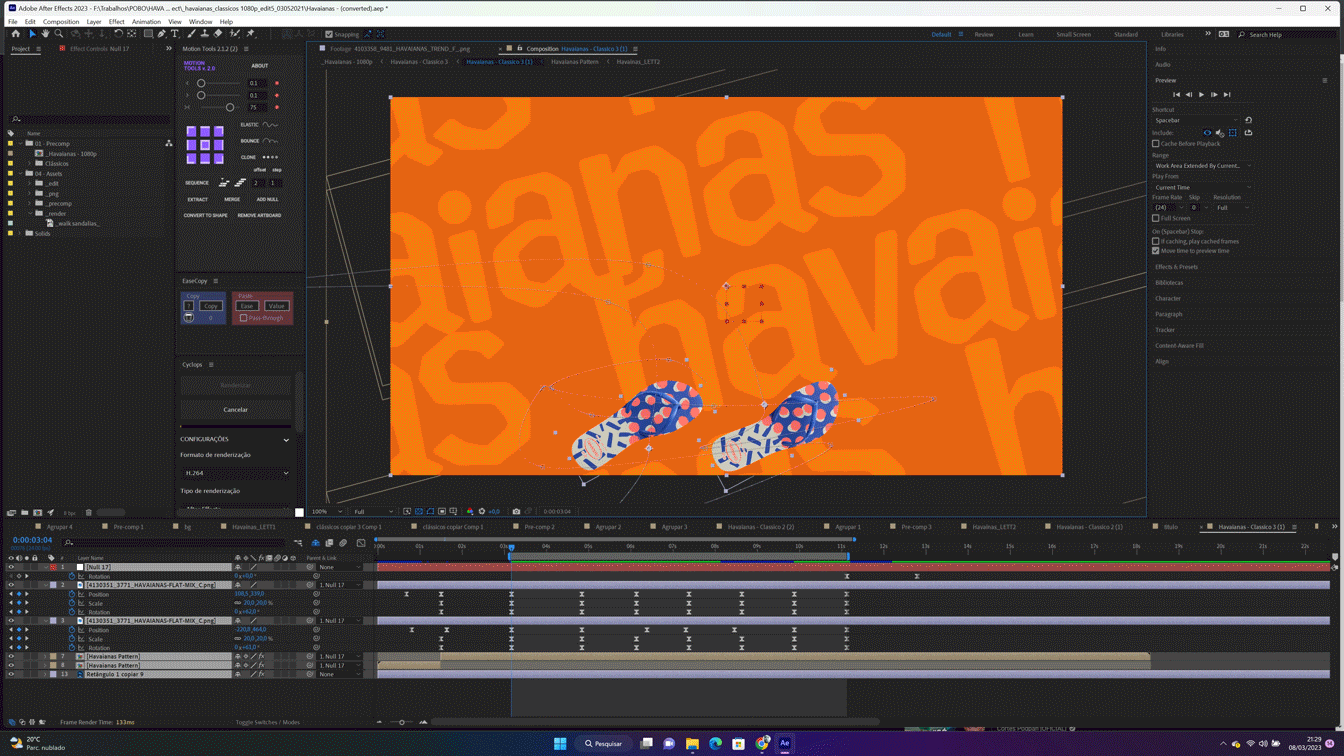Click the Preview first frame button
Image resolution: width=1344 pixels, height=756 pixels.
(1176, 95)
